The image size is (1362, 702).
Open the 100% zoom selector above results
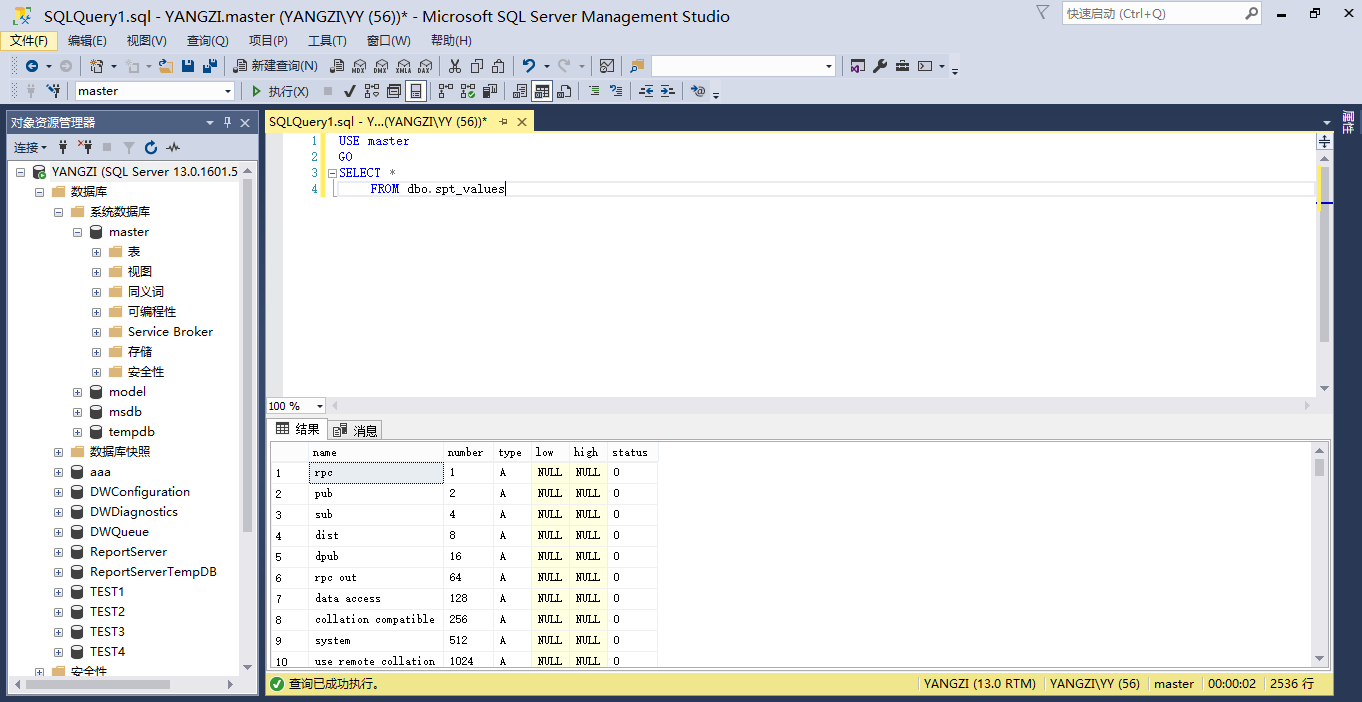(x=295, y=405)
